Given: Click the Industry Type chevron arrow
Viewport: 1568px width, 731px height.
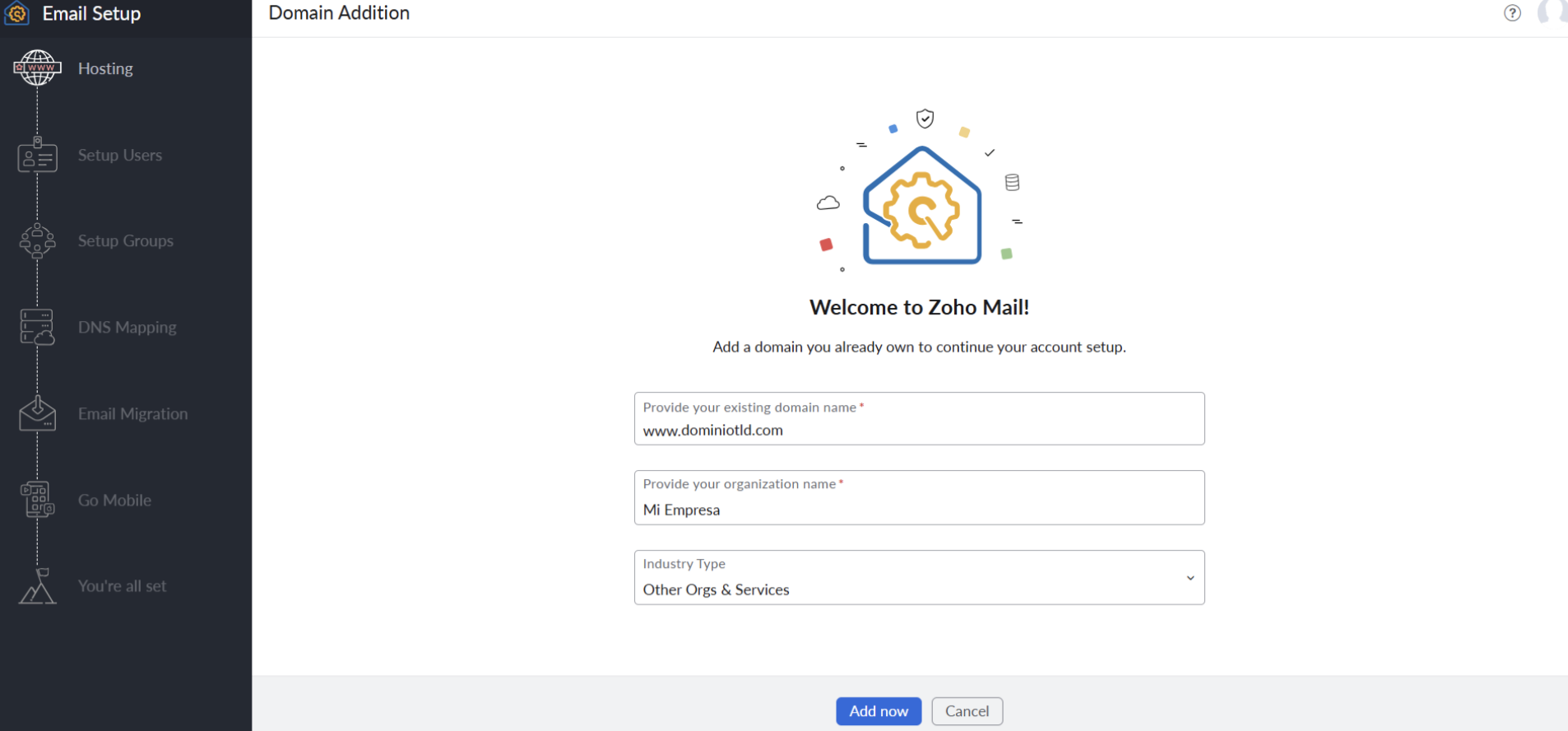Looking at the screenshot, I should click(x=1190, y=578).
